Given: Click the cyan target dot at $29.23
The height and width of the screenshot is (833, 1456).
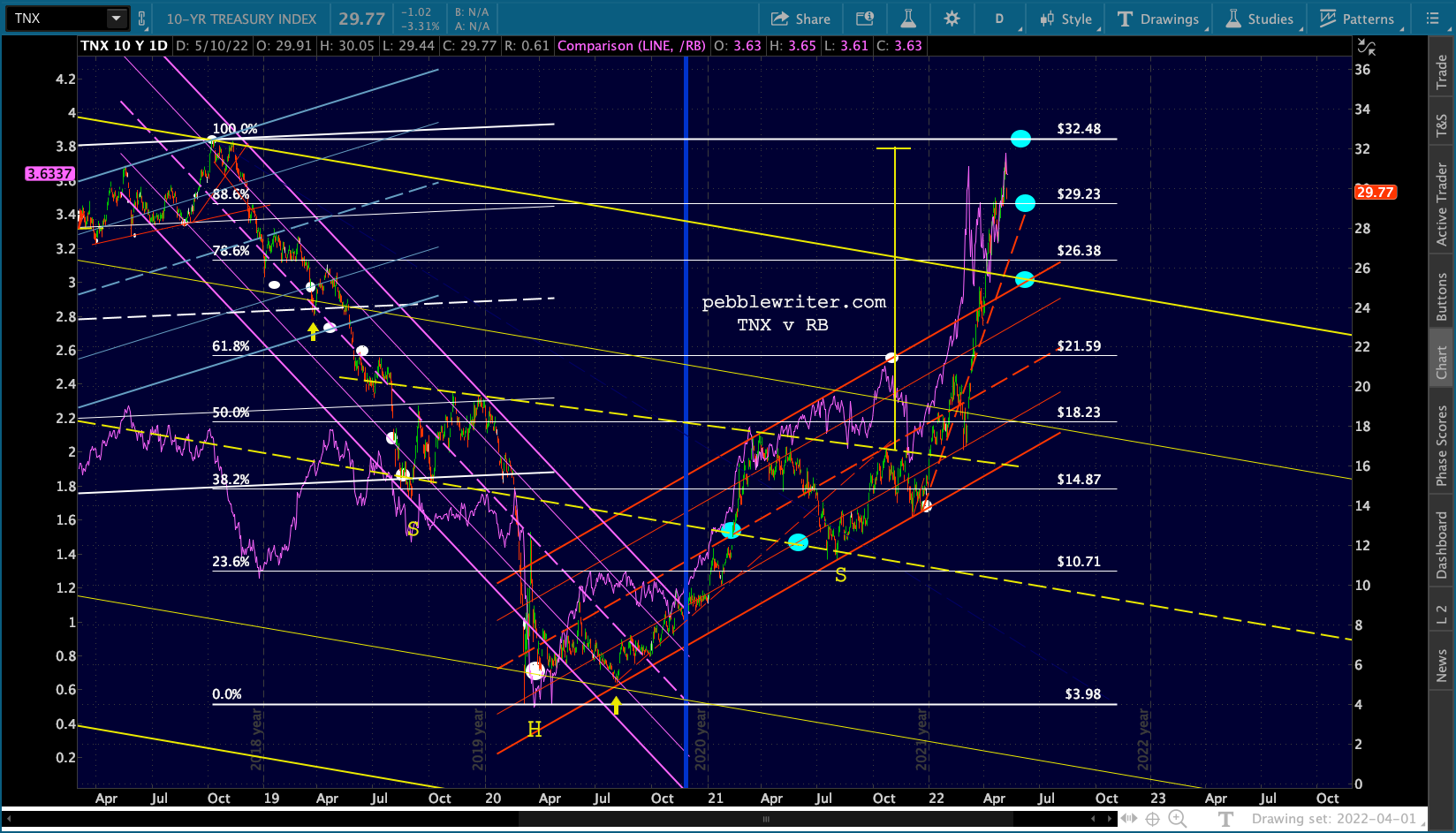Looking at the screenshot, I should point(1025,203).
